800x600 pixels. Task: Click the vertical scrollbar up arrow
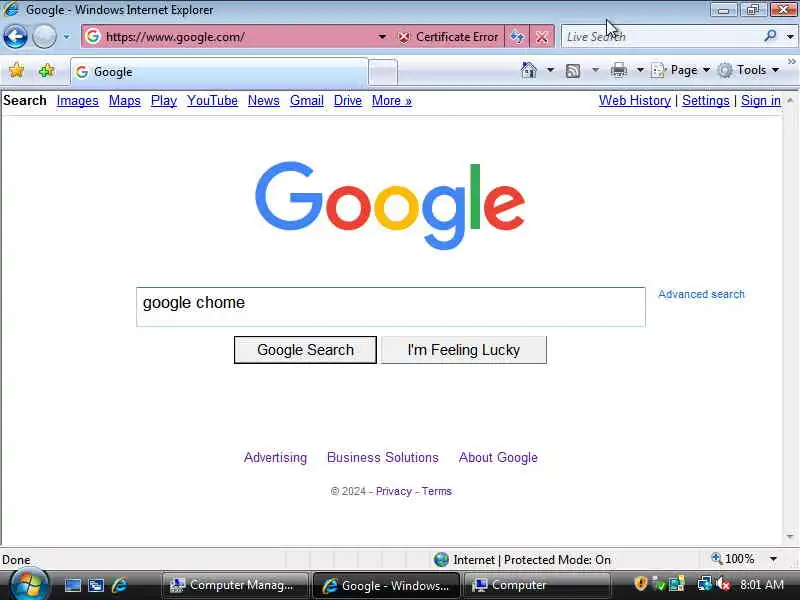790,101
